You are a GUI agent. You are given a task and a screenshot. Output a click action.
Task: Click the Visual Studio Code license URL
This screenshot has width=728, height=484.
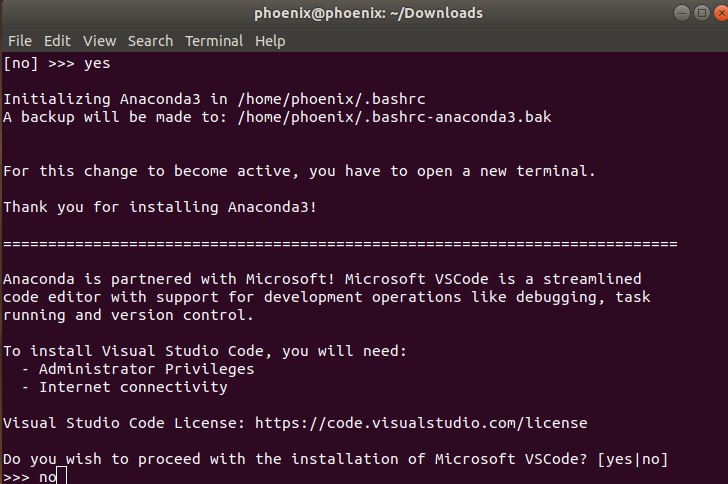click(421, 423)
